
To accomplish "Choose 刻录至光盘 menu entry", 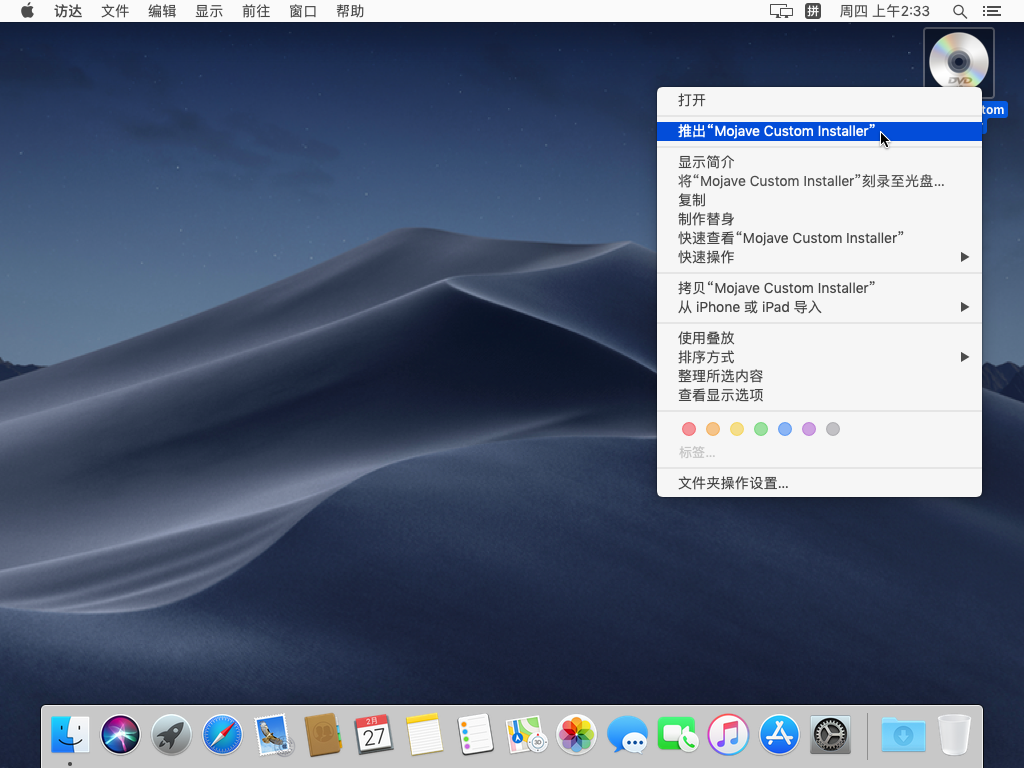I will [820, 181].
